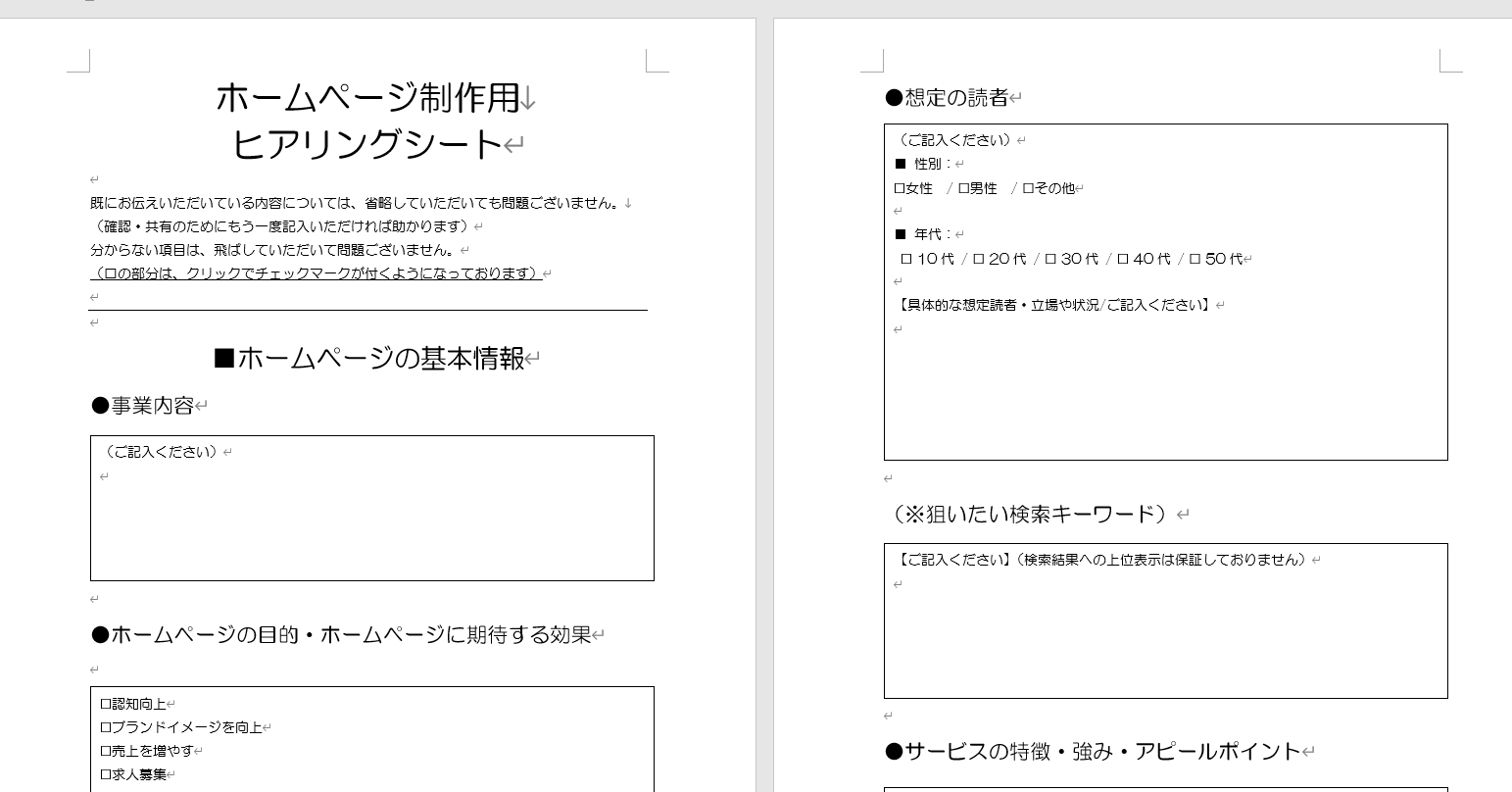
Task: Check the 認知向上 purpose checkbox
Action: [106, 704]
